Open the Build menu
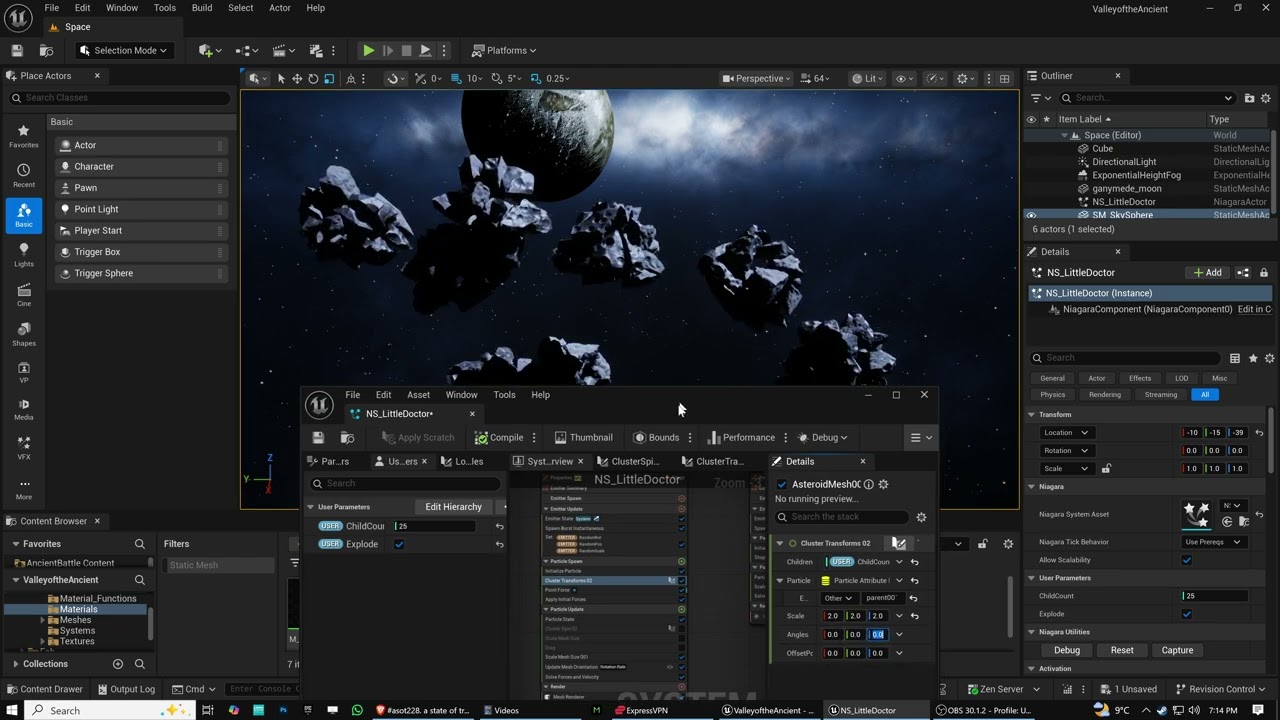The height and width of the screenshot is (720, 1280). coord(202,8)
